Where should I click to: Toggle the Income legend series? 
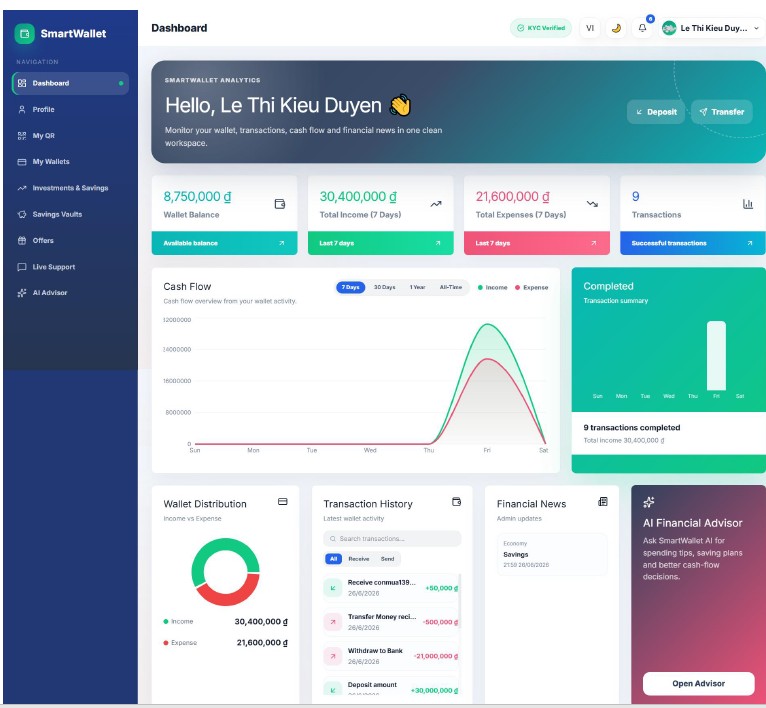pyautogui.click(x=492, y=287)
